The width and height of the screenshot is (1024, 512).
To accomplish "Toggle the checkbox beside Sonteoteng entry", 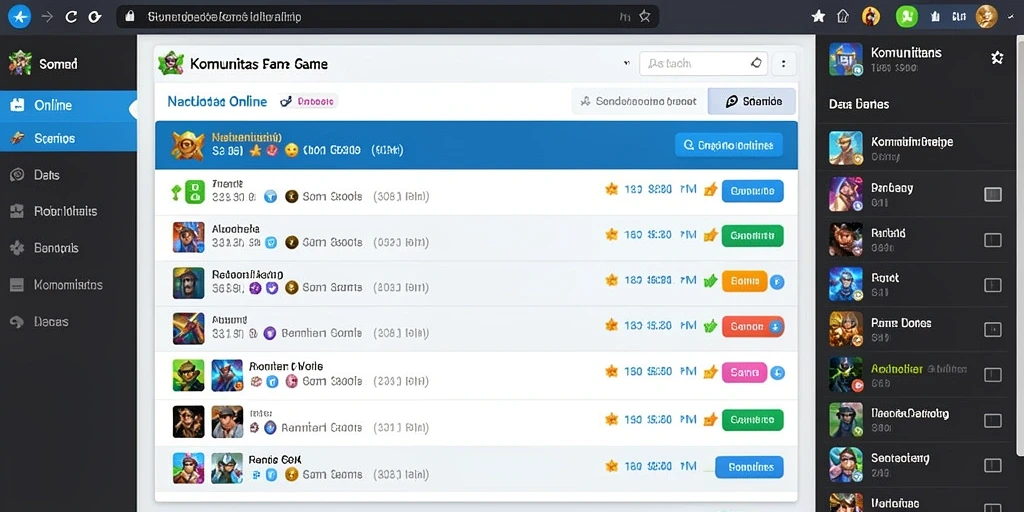I will [993, 465].
